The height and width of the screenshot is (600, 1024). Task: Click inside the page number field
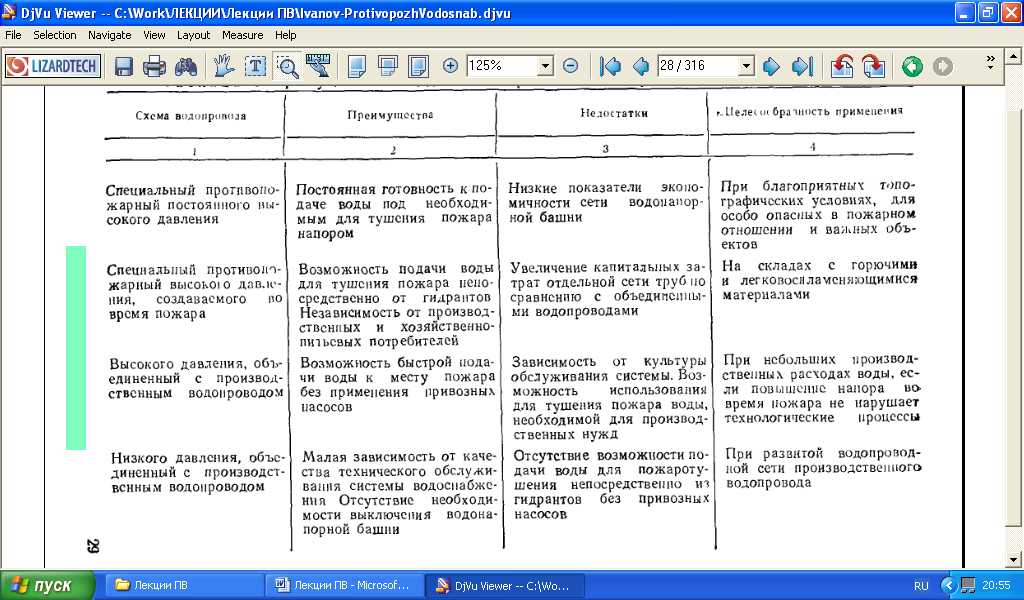tap(697, 66)
